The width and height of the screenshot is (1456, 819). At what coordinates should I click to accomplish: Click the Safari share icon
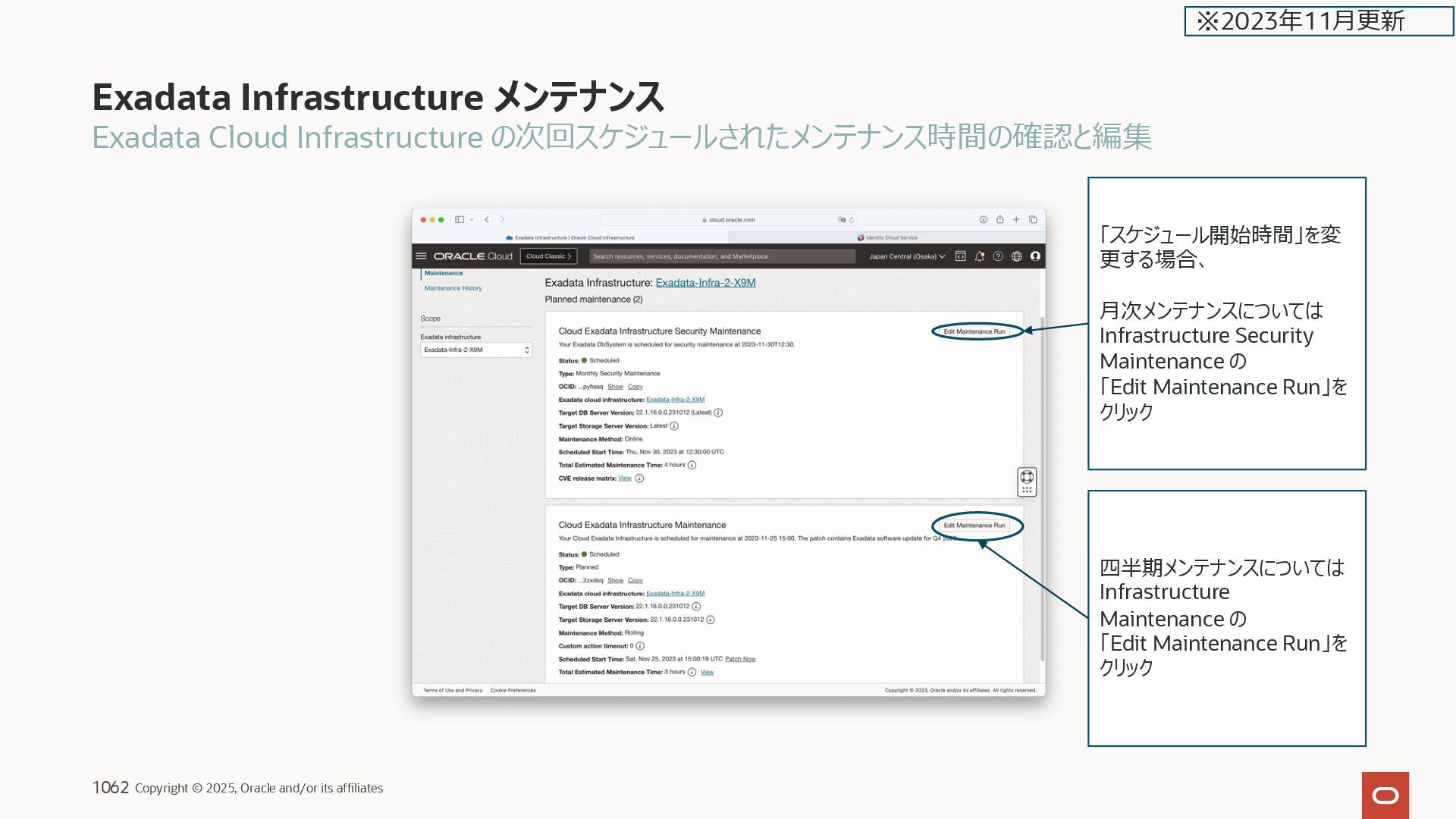point(999,220)
